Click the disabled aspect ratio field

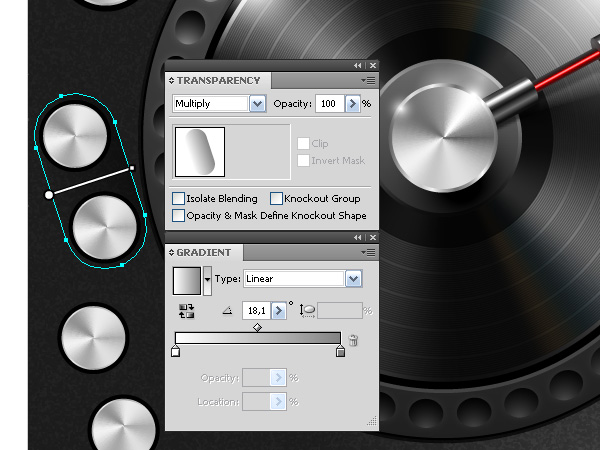[x=340, y=310]
